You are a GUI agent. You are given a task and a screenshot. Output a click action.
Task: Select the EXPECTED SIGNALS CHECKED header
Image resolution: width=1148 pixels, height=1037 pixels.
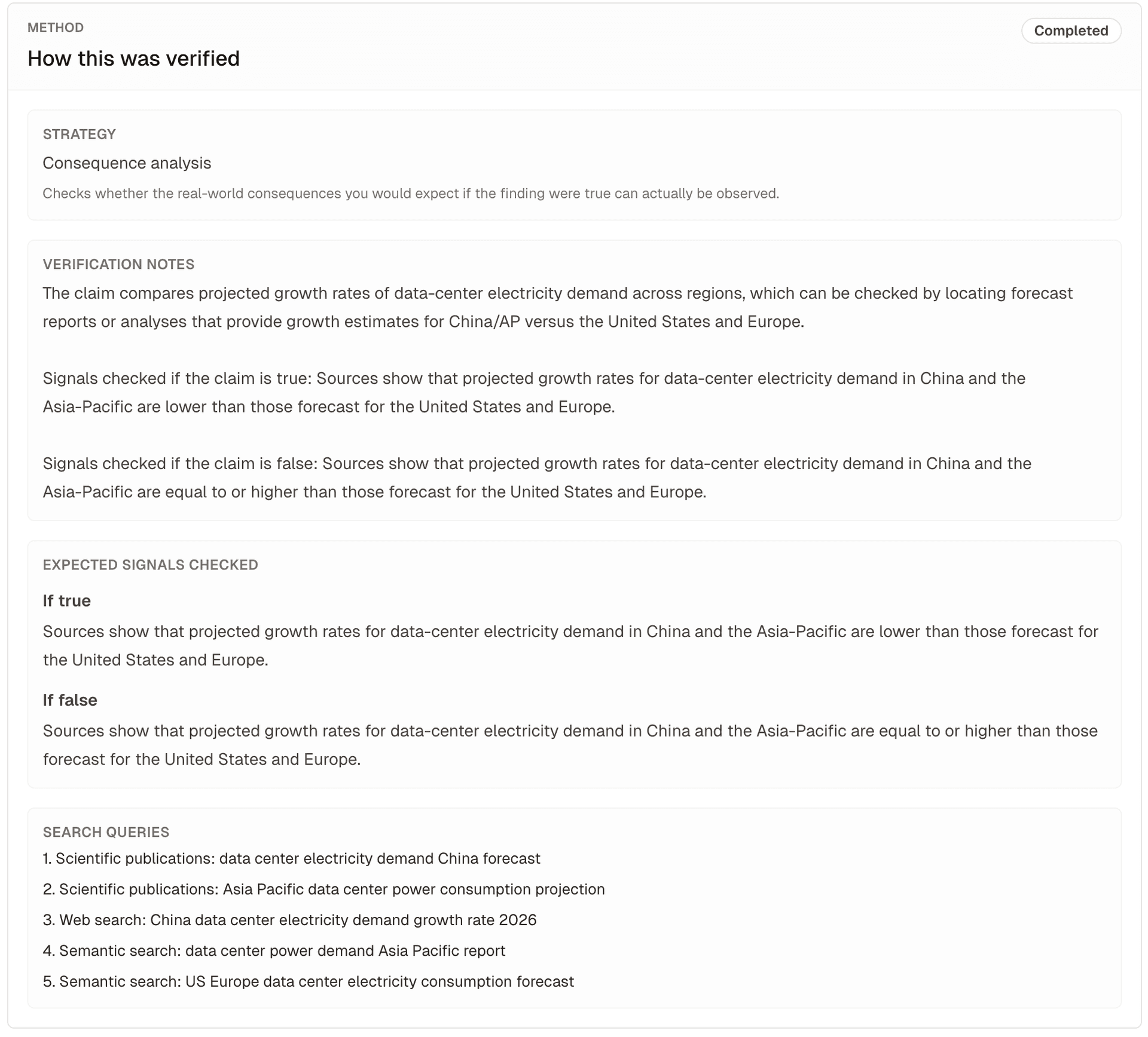click(150, 565)
